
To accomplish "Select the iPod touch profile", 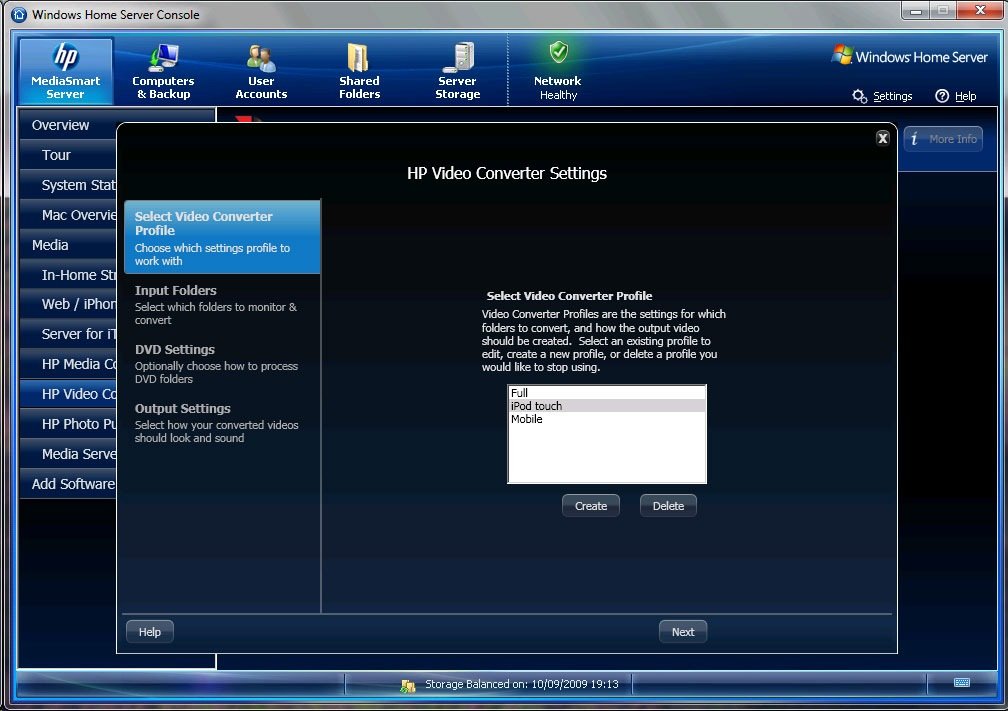I will point(607,406).
